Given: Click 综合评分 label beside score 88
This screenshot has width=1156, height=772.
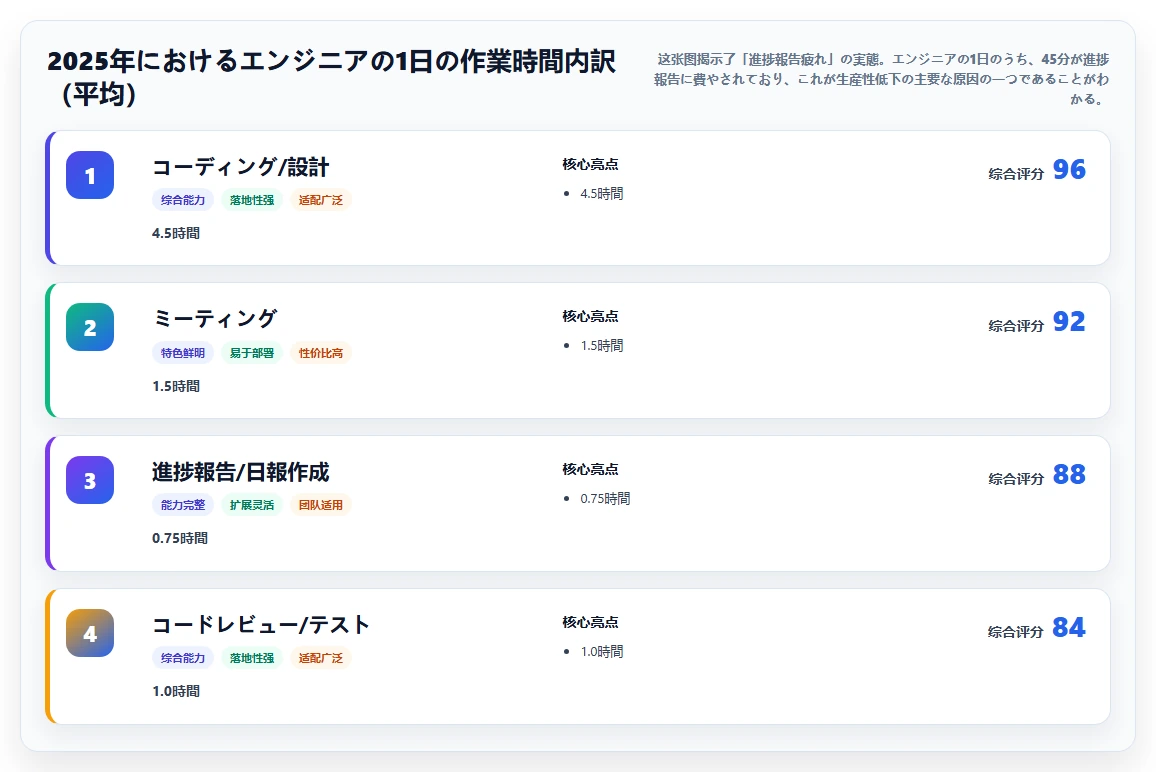Looking at the screenshot, I should [1016, 479].
